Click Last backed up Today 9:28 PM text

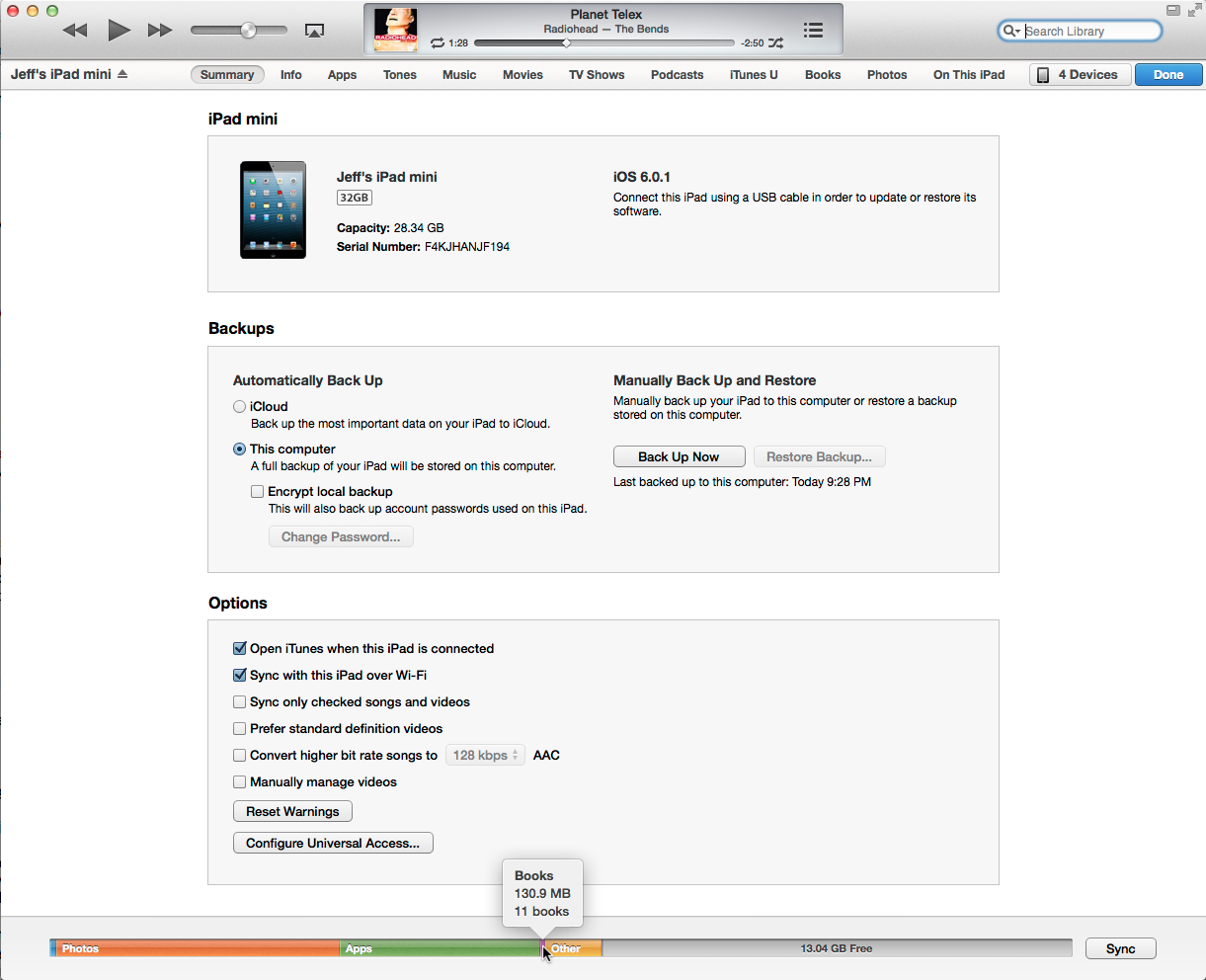pyautogui.click(x=742, y=482)
